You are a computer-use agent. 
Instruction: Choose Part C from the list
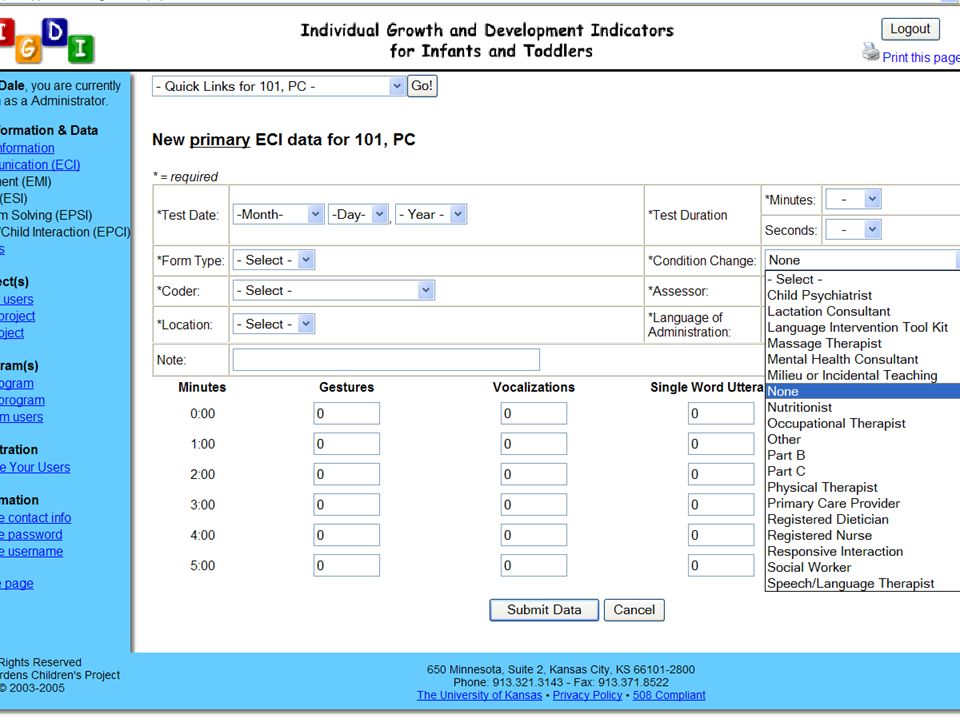(863, 471)
